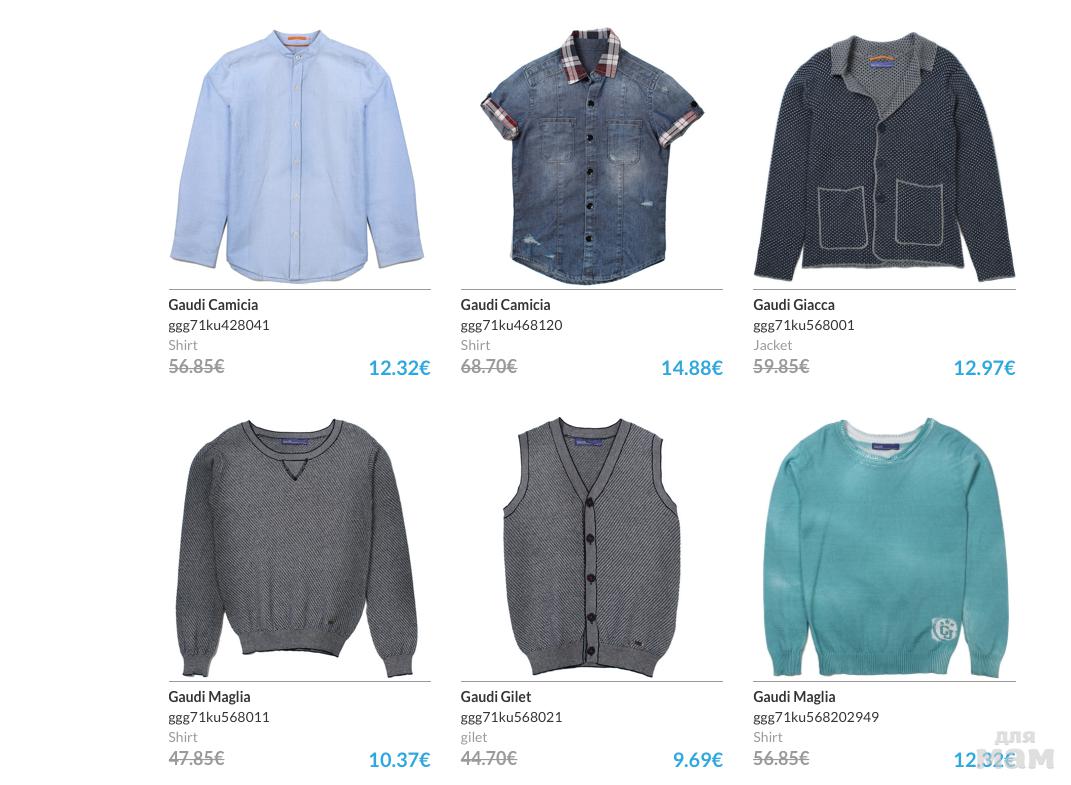This screenshot has width=1071, height=785.
Task: Click the 14.88€ sale price
Action: pyautogui.click(x=691, y=368)
